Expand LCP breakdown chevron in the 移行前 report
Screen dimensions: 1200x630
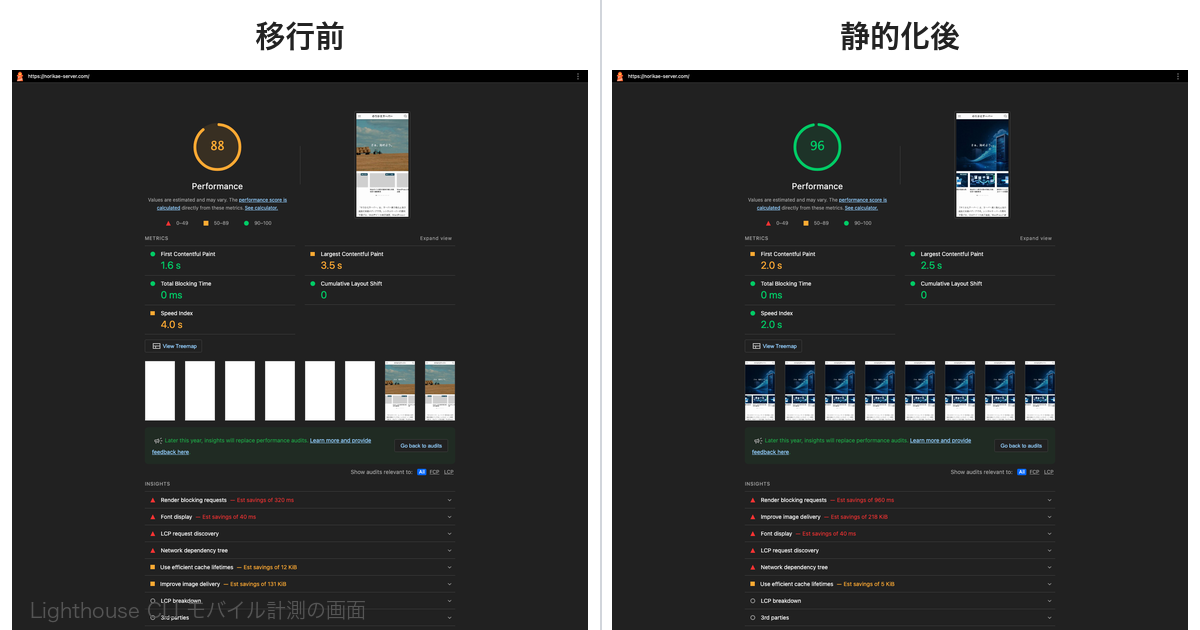tap(449, 601)
